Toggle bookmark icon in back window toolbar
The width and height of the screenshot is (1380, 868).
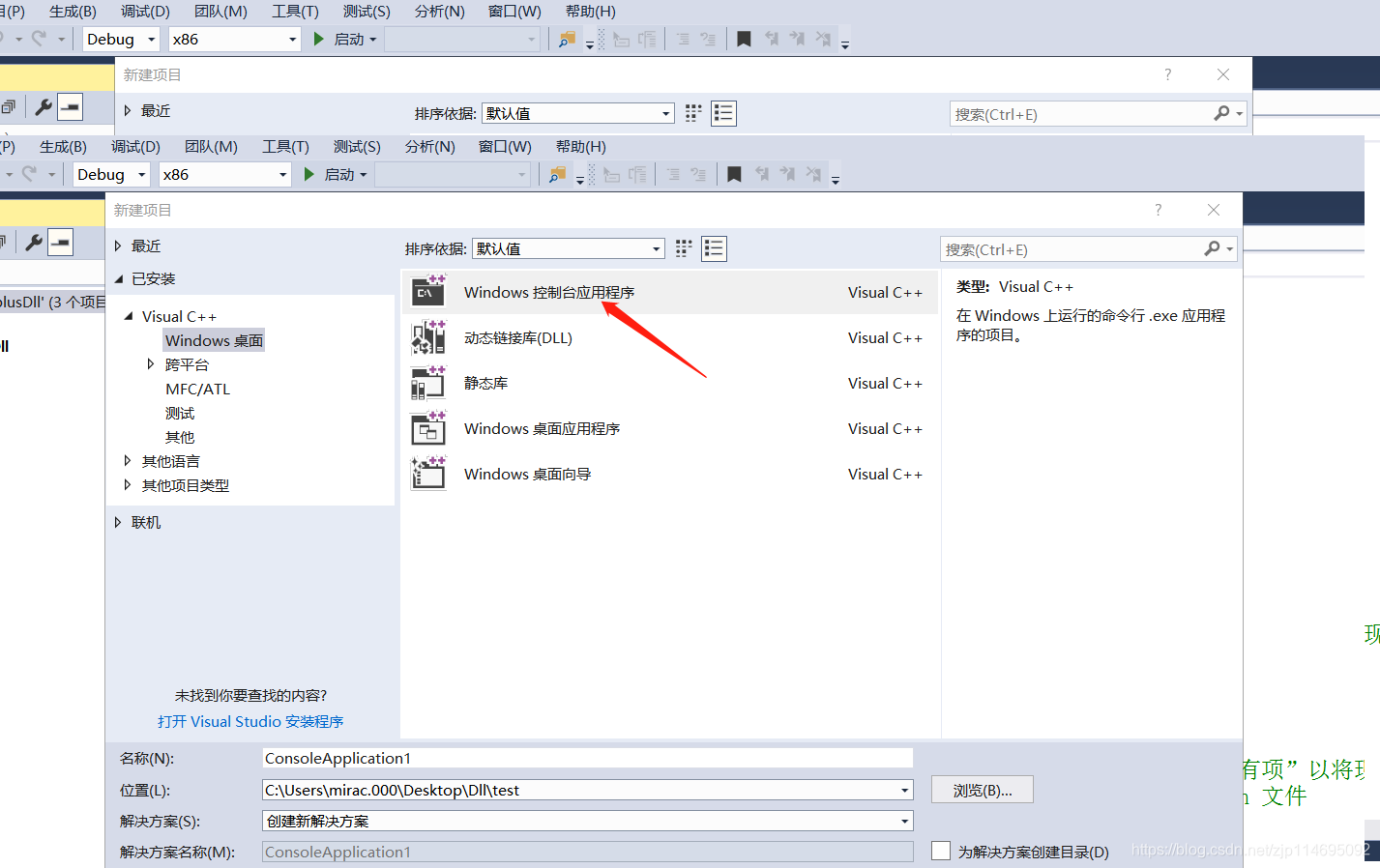[x=744, y=39]
